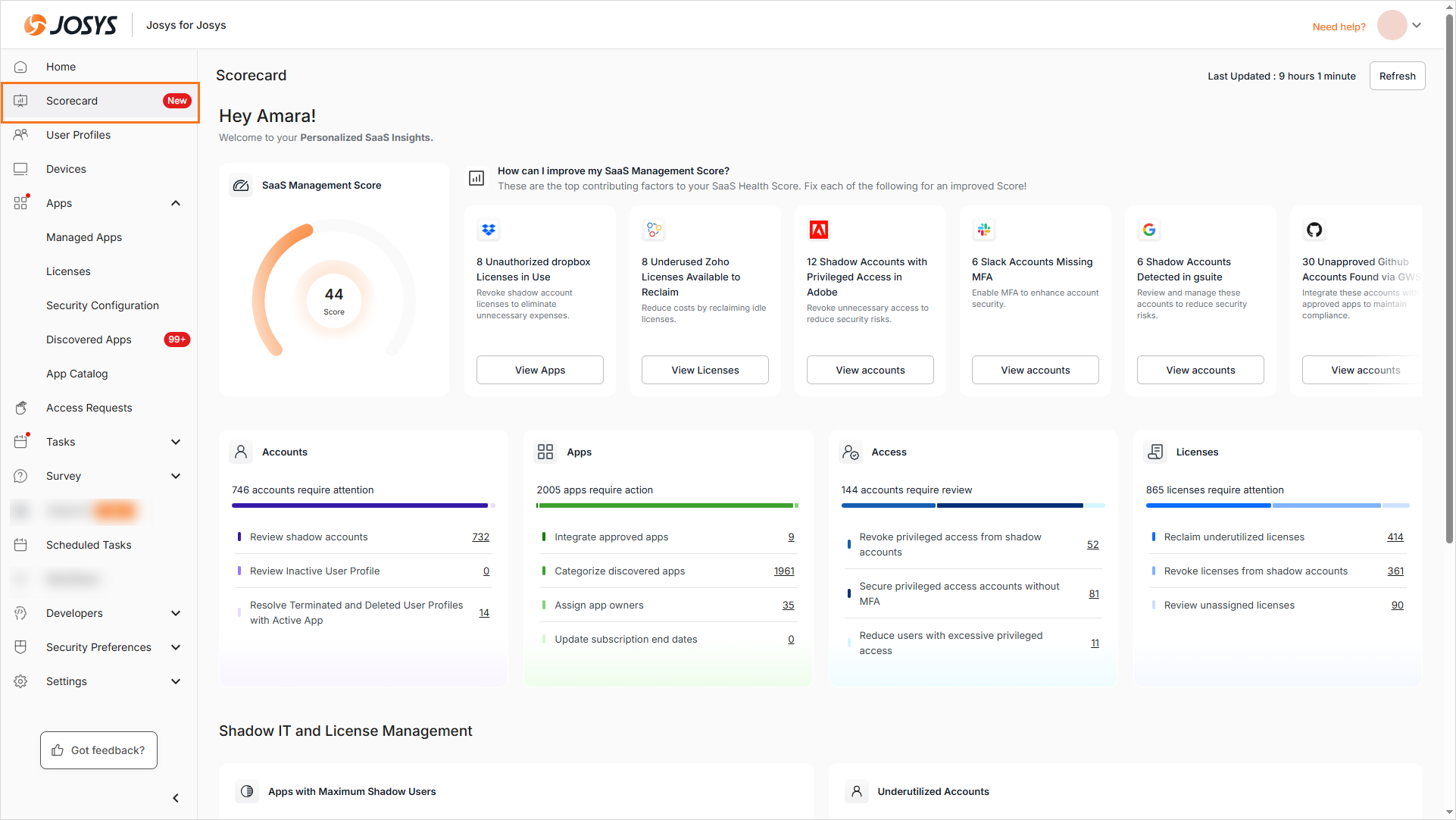Click the SaaS Management Score gauge icon
Screen dimensions: 1456x820
pyautogui.click(x=241, y=186)
